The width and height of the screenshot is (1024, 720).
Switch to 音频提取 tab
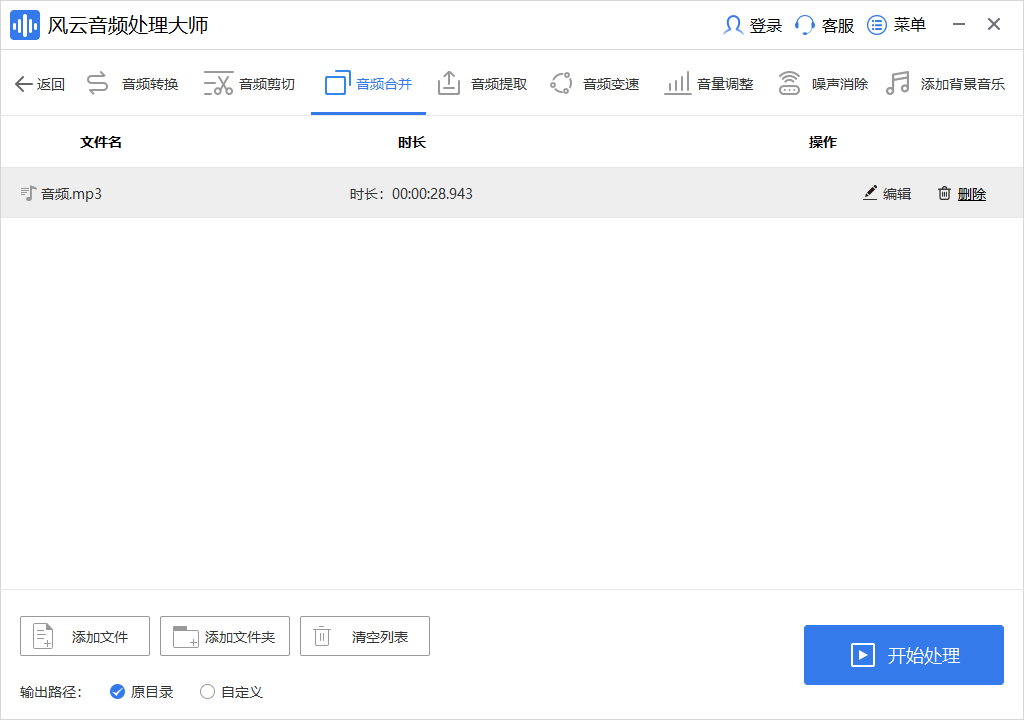[x=499, y=84]
